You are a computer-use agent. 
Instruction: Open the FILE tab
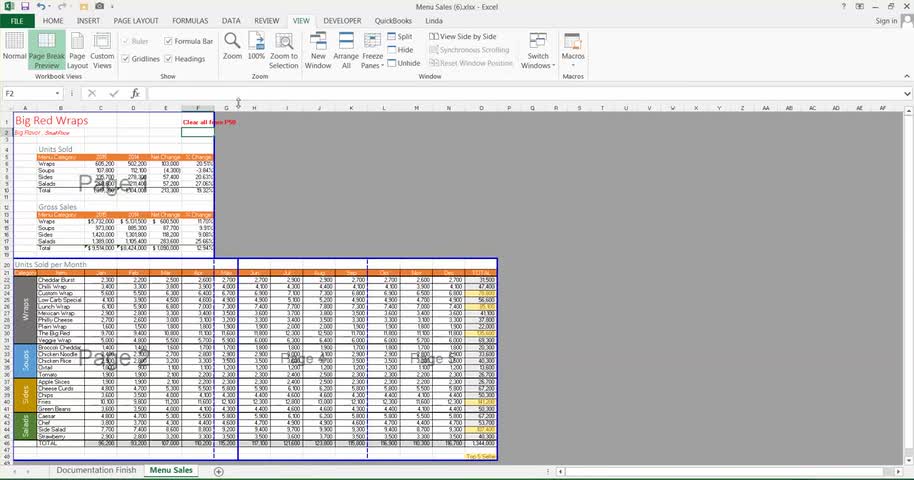(17, 21)
